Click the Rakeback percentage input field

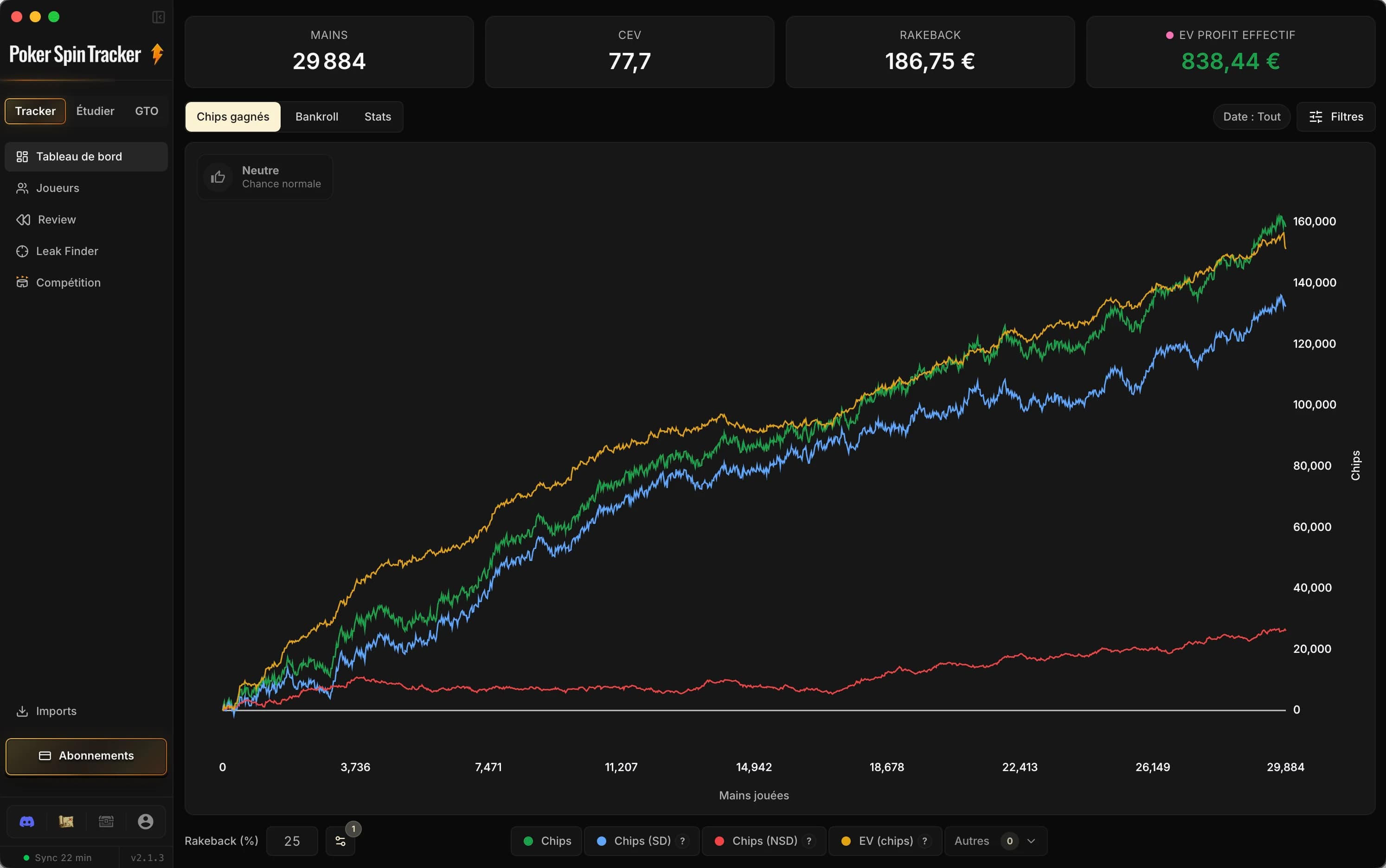[292, 841]
